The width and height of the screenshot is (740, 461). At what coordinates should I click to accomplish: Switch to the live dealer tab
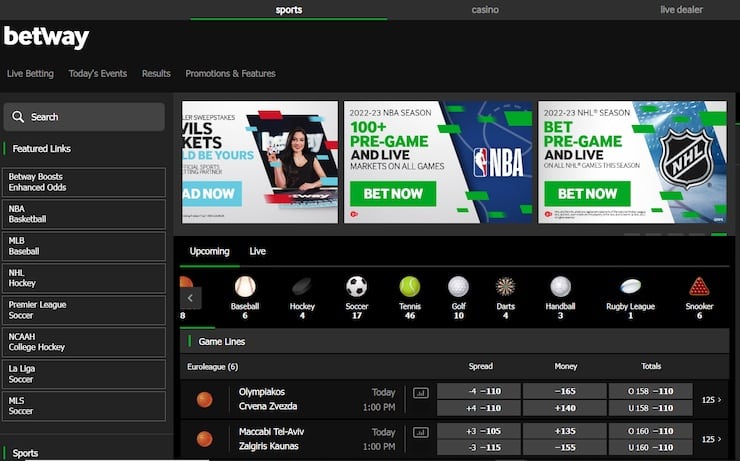tap(681, 10)
